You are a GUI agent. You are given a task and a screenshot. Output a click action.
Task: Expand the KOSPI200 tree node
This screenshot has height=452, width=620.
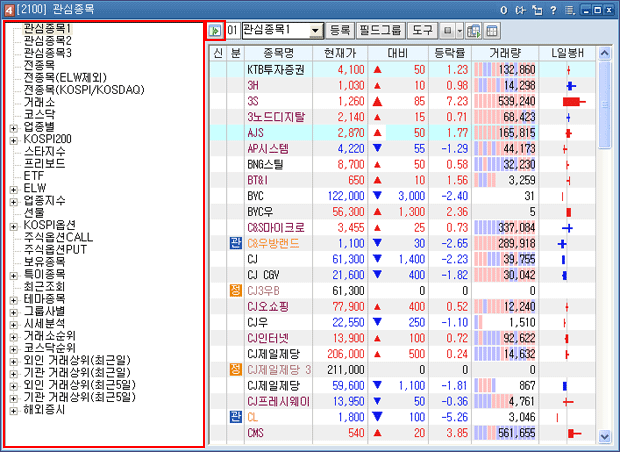(x=13, y=139)
